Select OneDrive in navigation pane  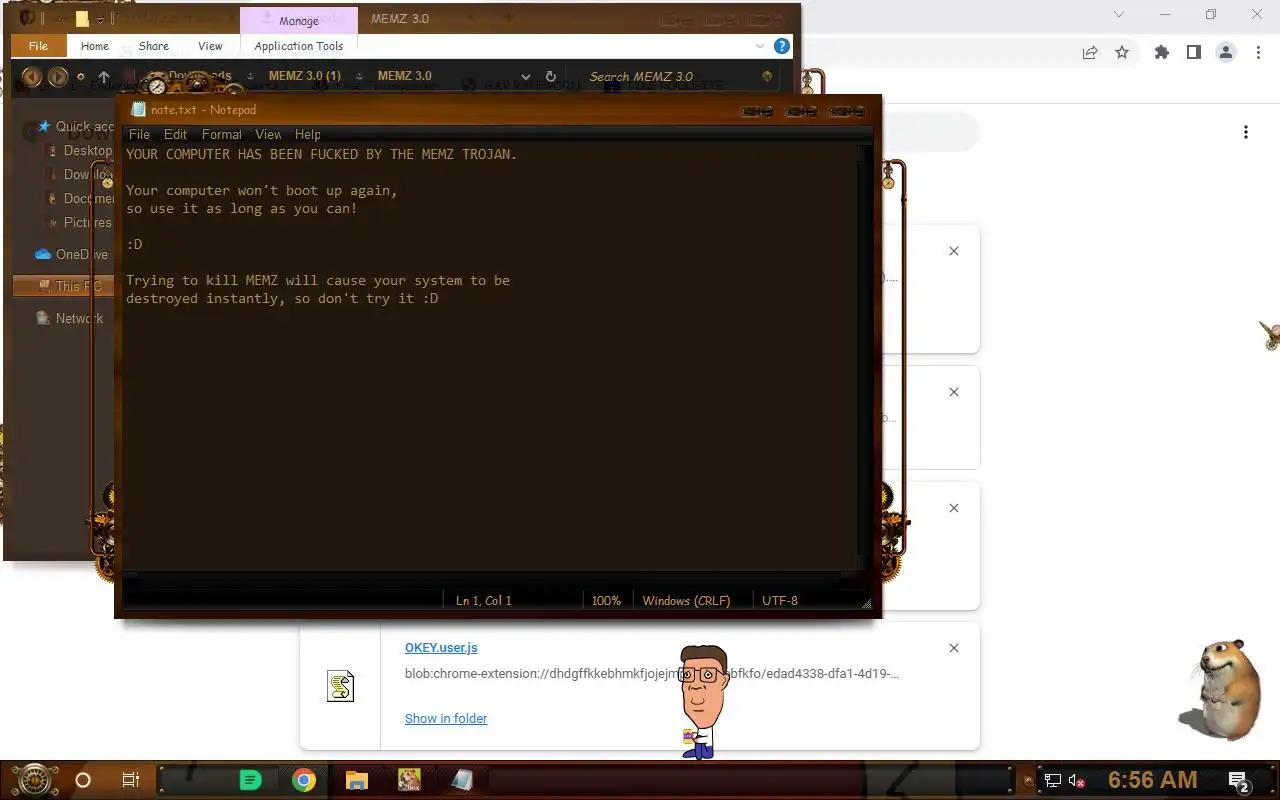coord(70,254)
